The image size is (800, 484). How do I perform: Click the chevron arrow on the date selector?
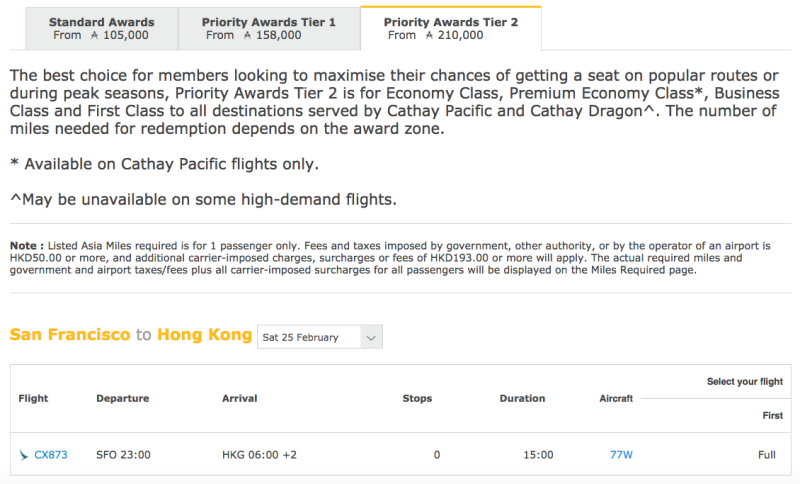click(x=371, y=338)
